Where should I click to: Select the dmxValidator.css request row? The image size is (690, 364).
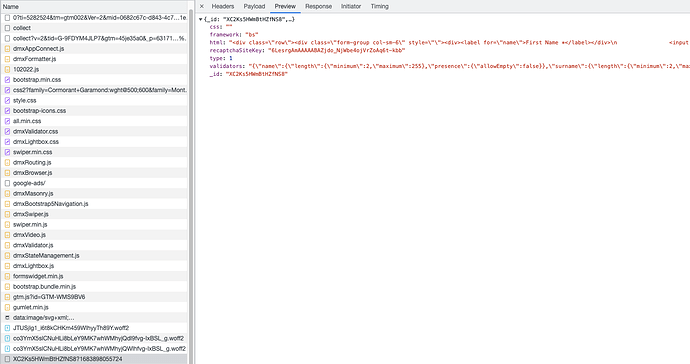[94, 131]
